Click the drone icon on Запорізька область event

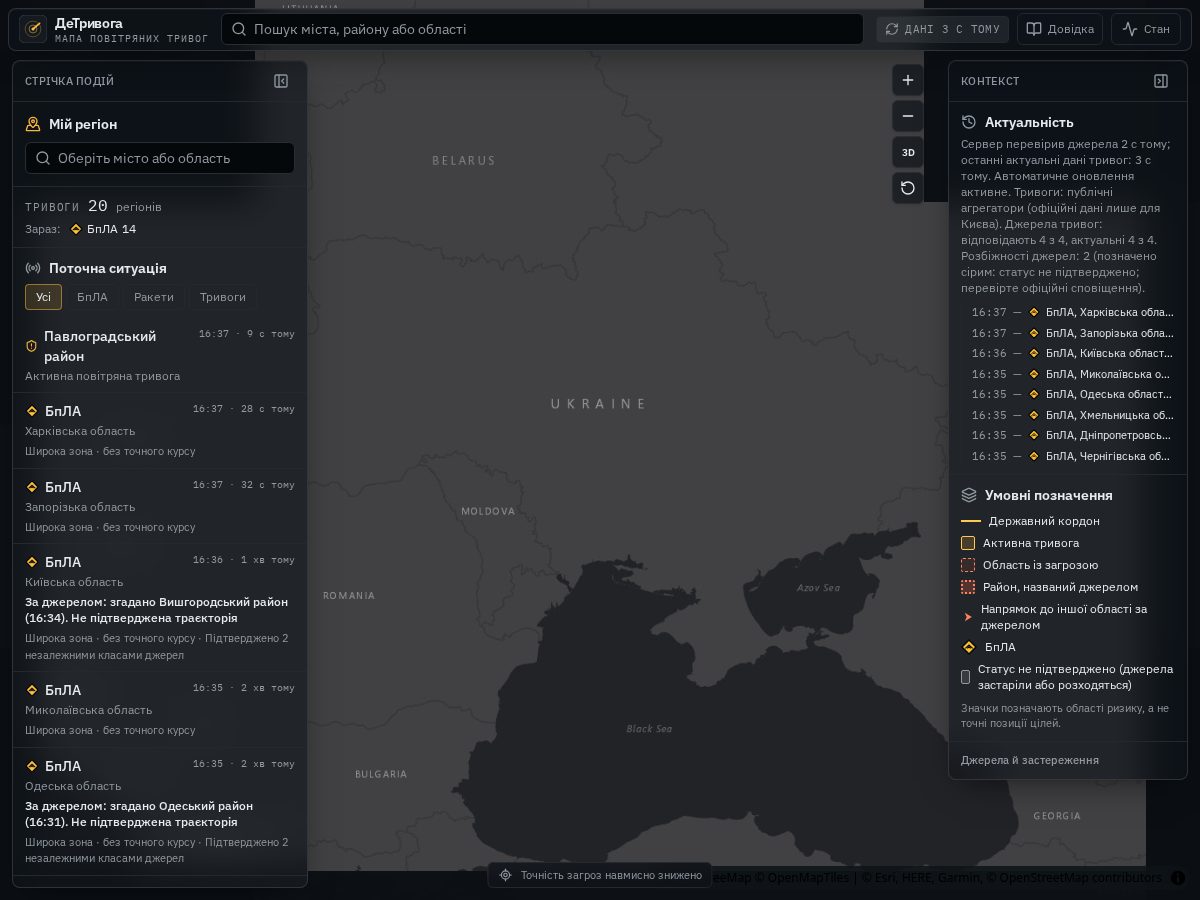pyautogui.click(x=32, y=487)
